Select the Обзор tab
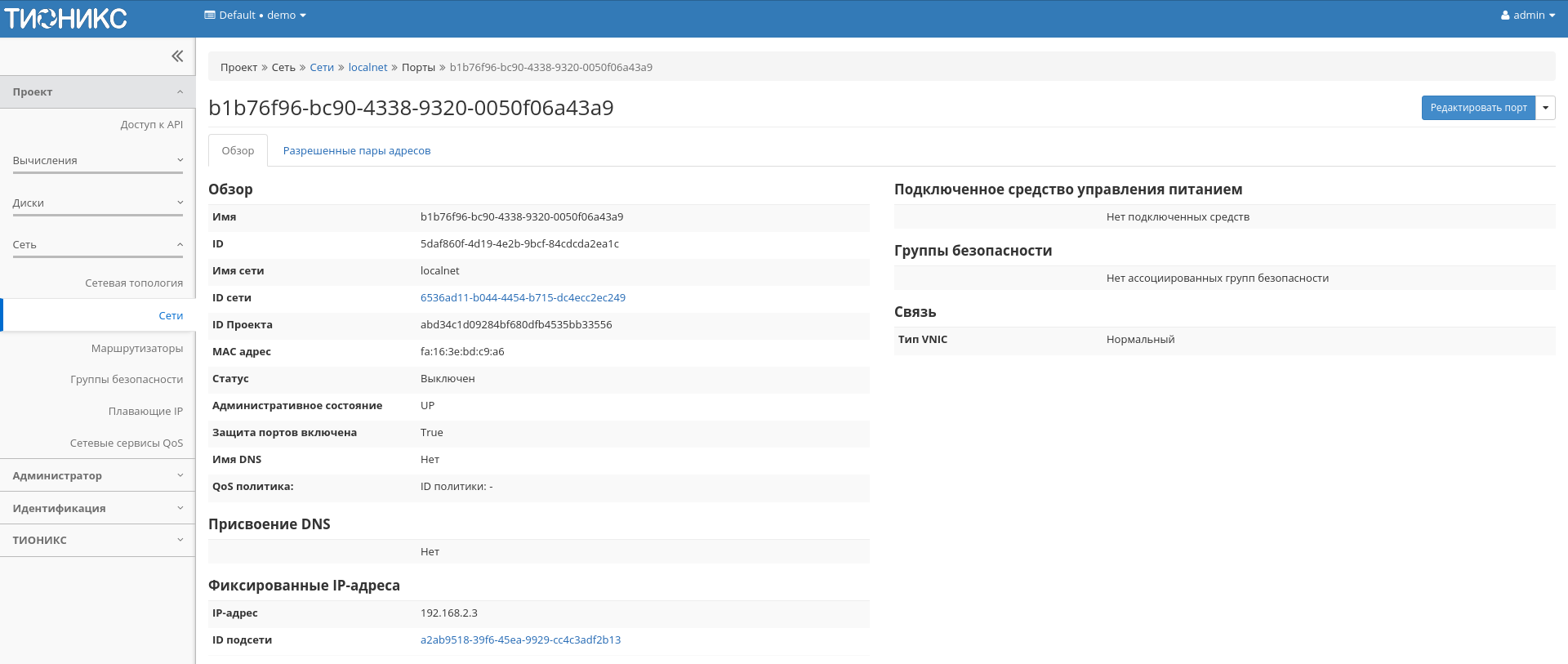The width and height of the screenshot is (1568, 664). (238, 151)
